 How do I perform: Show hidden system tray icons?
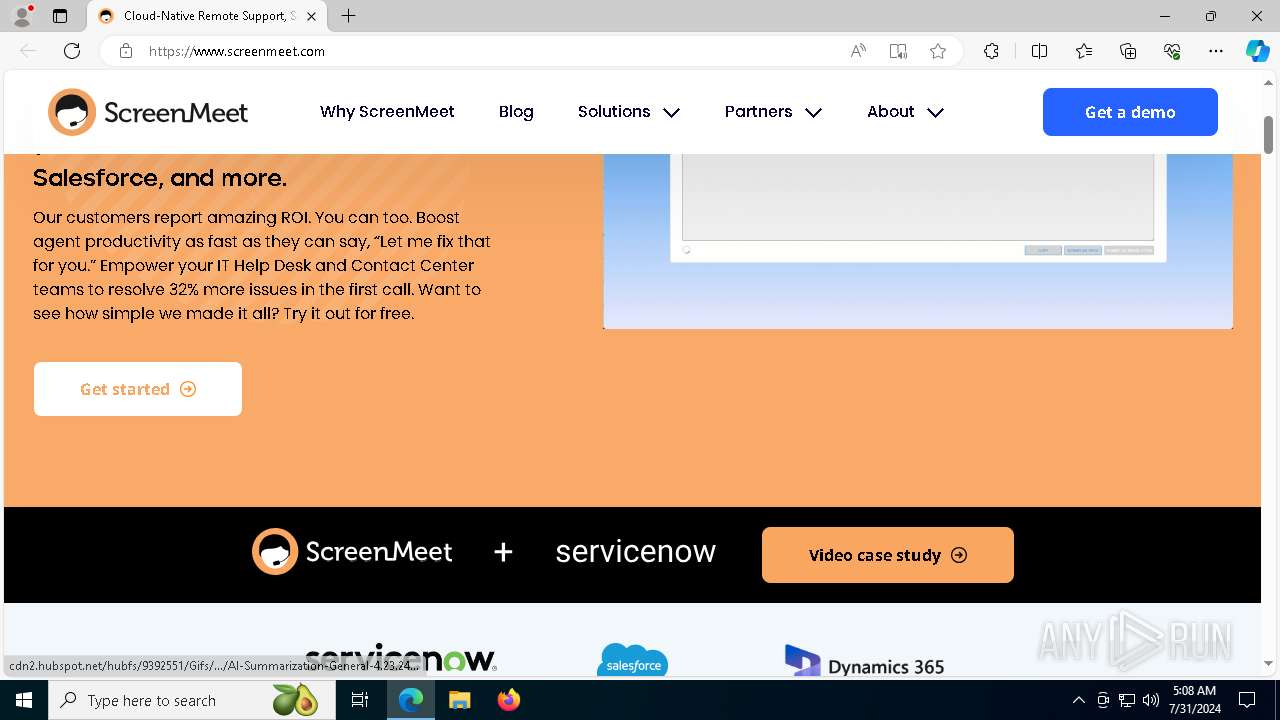coord(1078,700)
